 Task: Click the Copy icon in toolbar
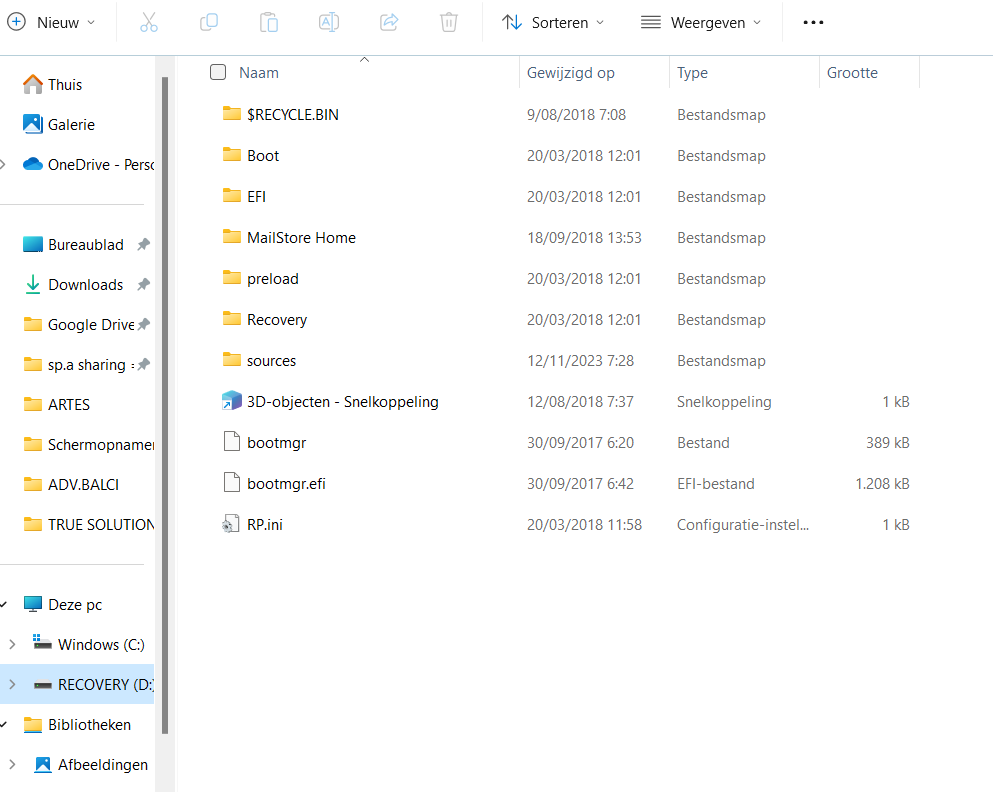pos(208,22)
